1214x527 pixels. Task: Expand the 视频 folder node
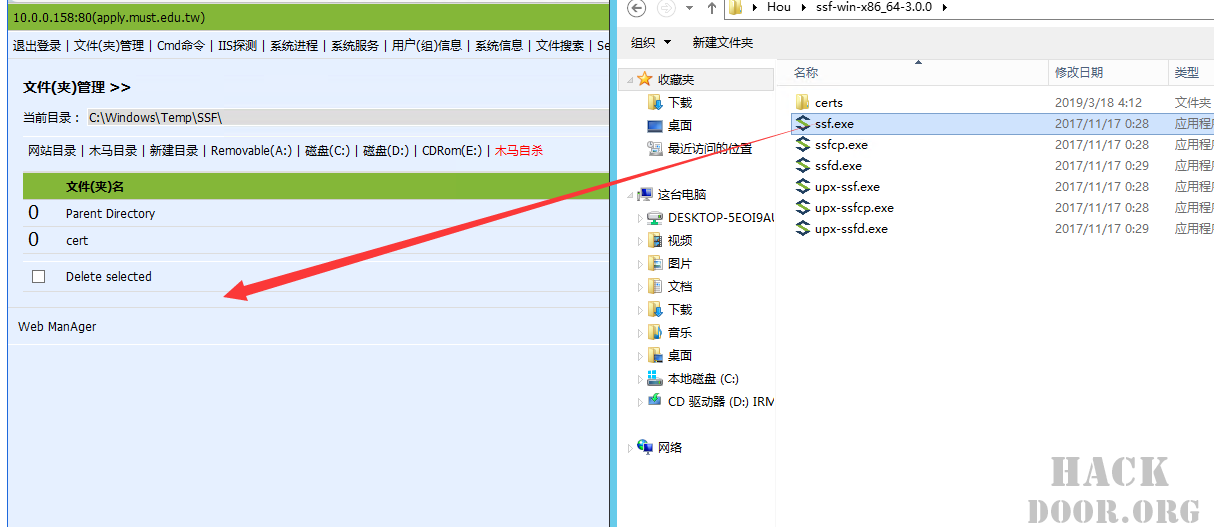tap(641, 241)
